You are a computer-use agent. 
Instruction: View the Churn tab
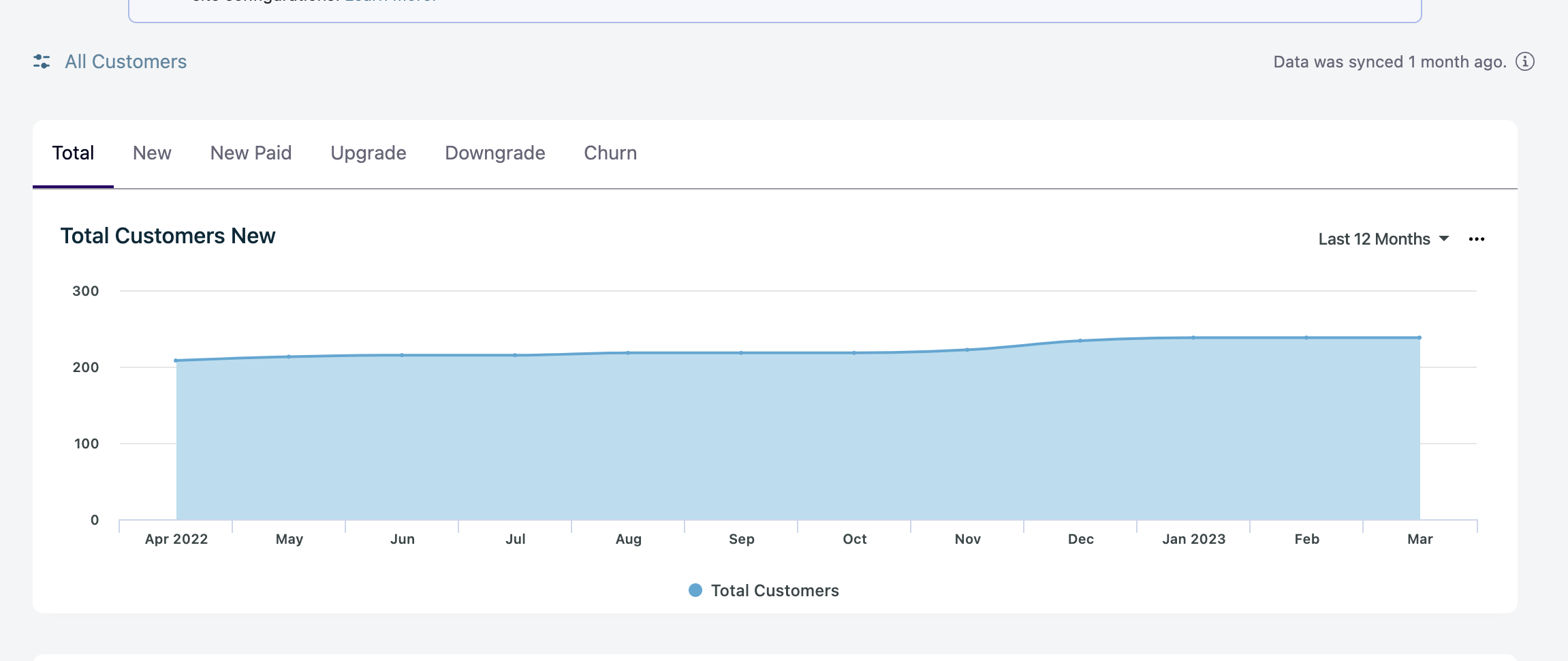(610, 153)
